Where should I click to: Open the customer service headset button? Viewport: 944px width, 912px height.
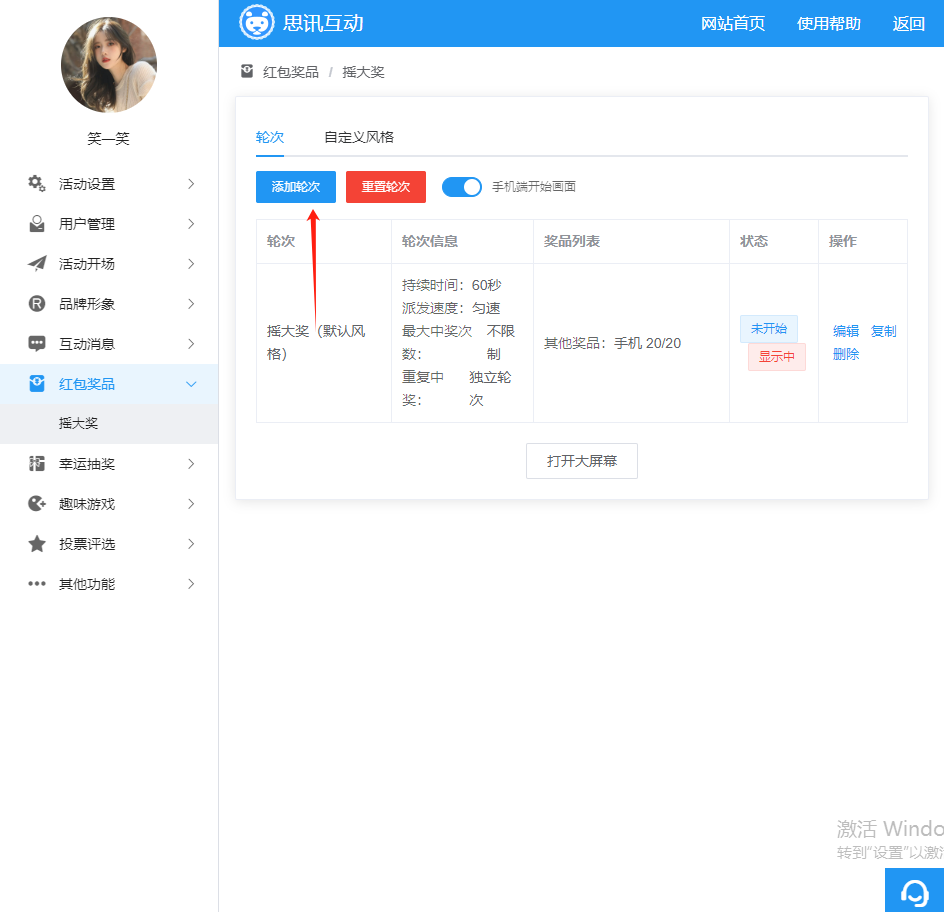tap(914, 890)
